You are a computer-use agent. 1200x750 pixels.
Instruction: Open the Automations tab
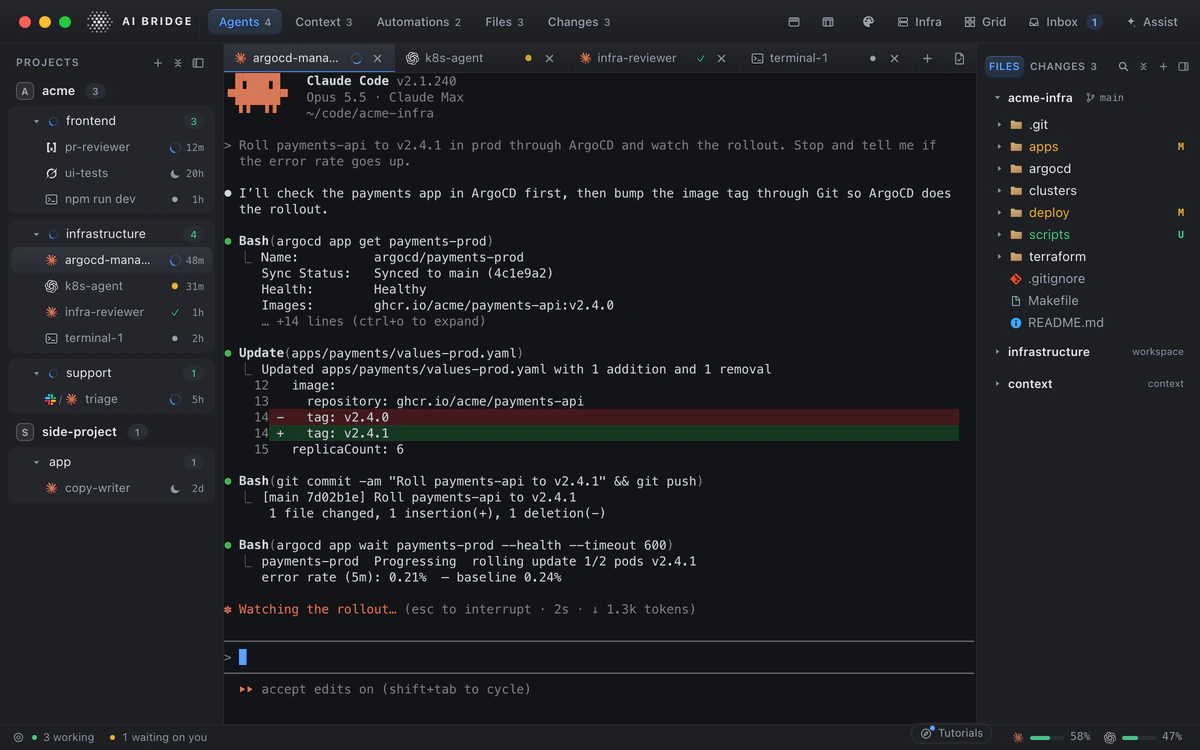pos(419,22)
